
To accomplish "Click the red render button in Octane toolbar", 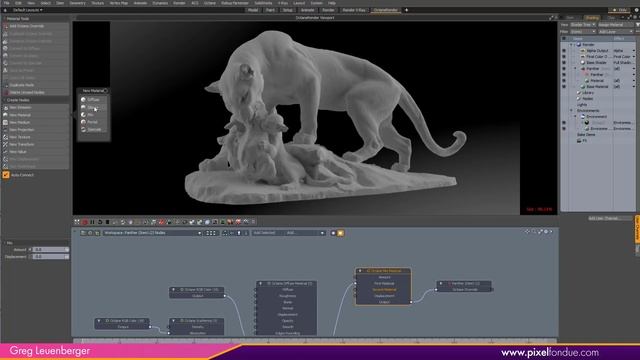I will click(85, 222).
